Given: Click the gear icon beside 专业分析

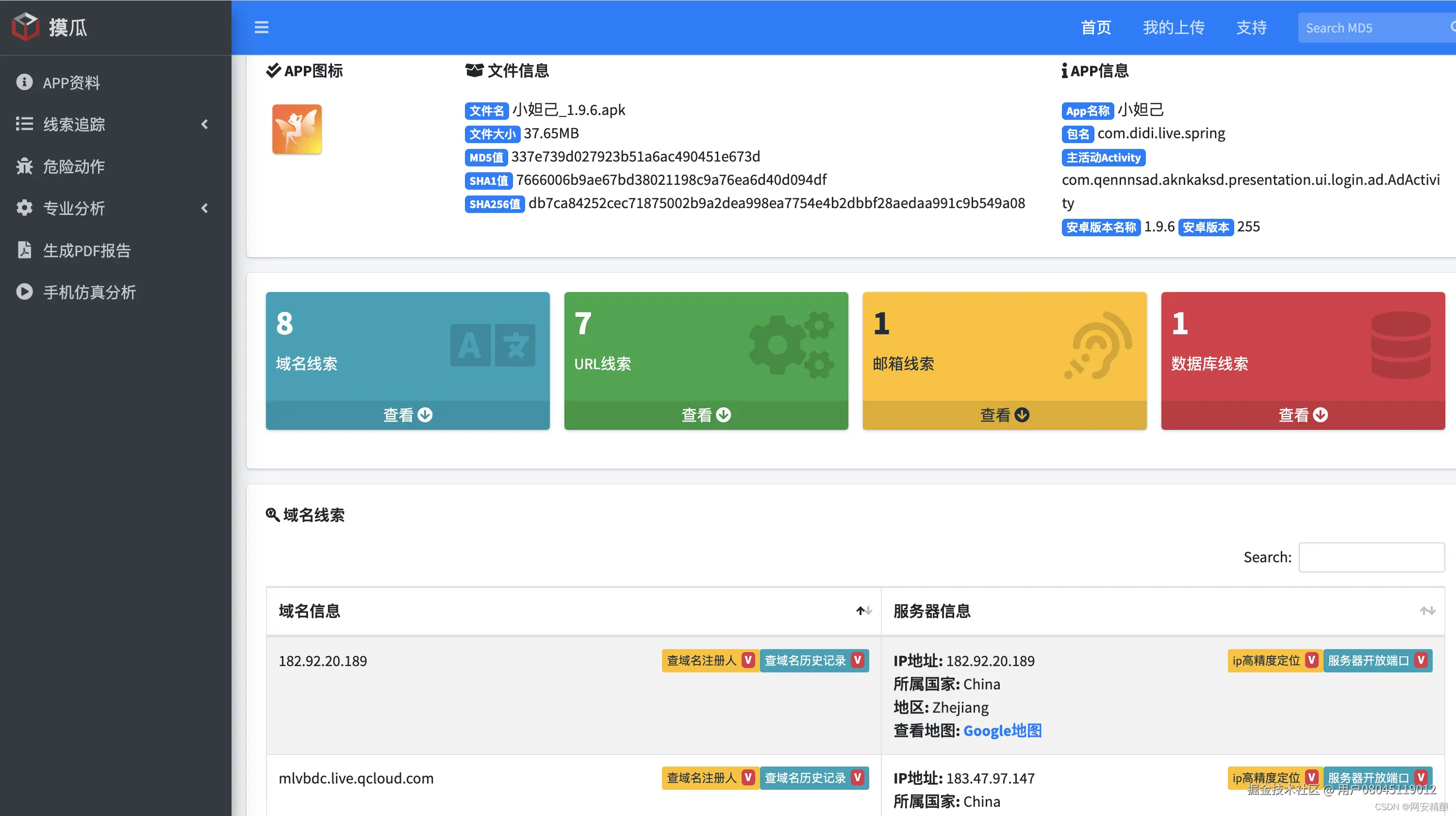Looking at the screenshot, I should pyautogui.click(x=24, y=208).
